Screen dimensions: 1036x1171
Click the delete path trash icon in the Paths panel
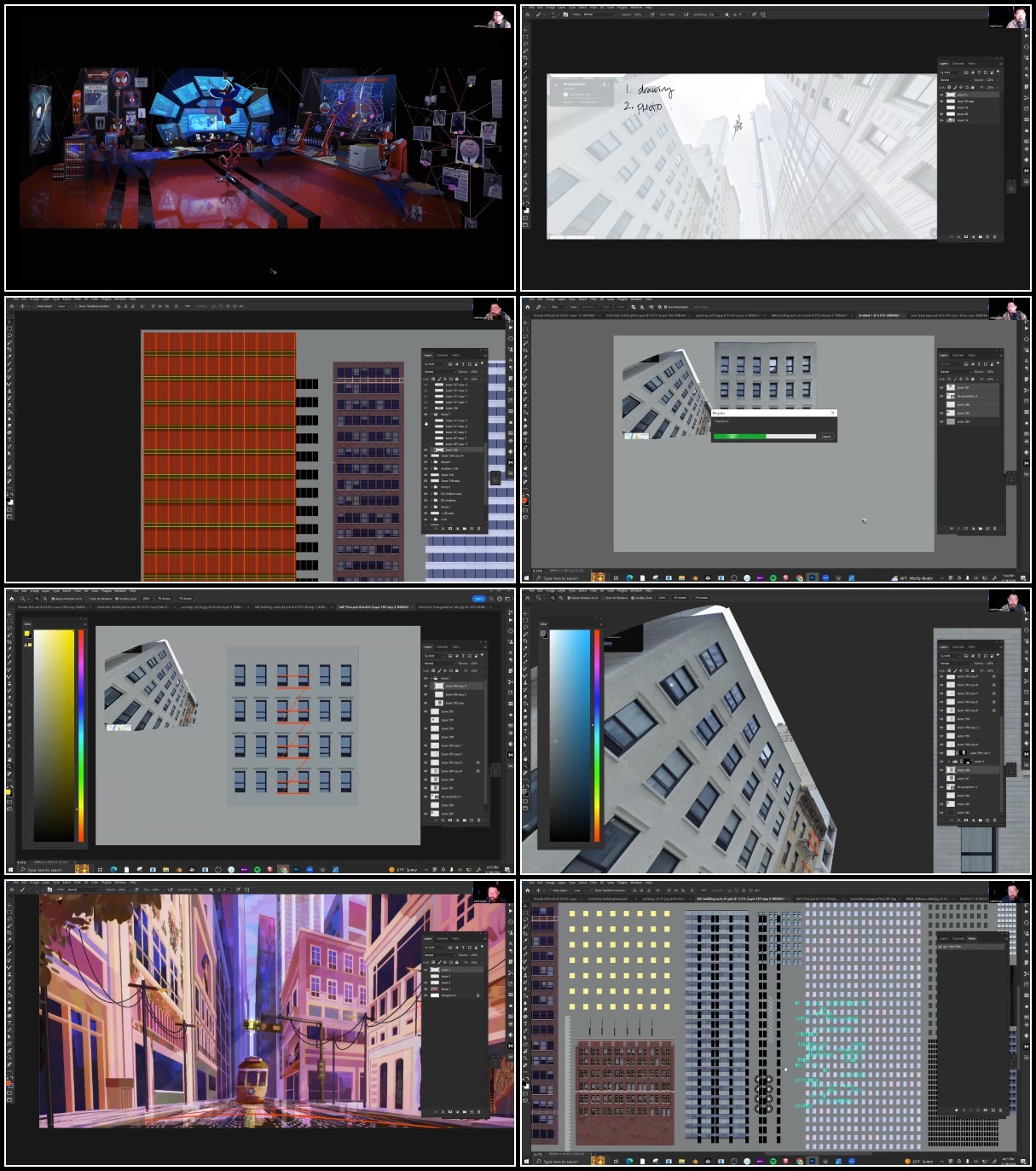pyautogui.click(x=1000, y=1110)
